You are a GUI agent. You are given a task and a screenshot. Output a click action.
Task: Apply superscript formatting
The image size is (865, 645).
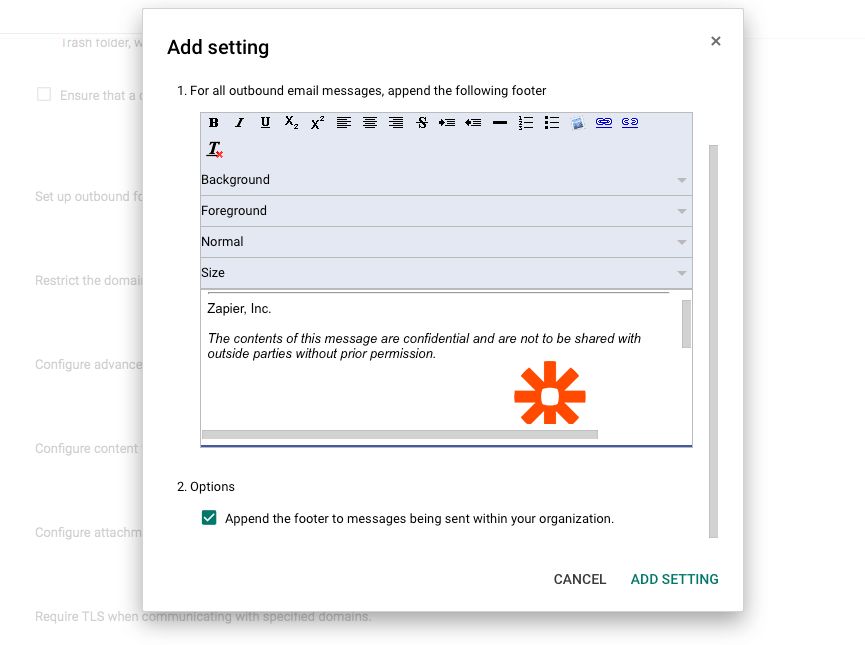(x=317, y=123)
